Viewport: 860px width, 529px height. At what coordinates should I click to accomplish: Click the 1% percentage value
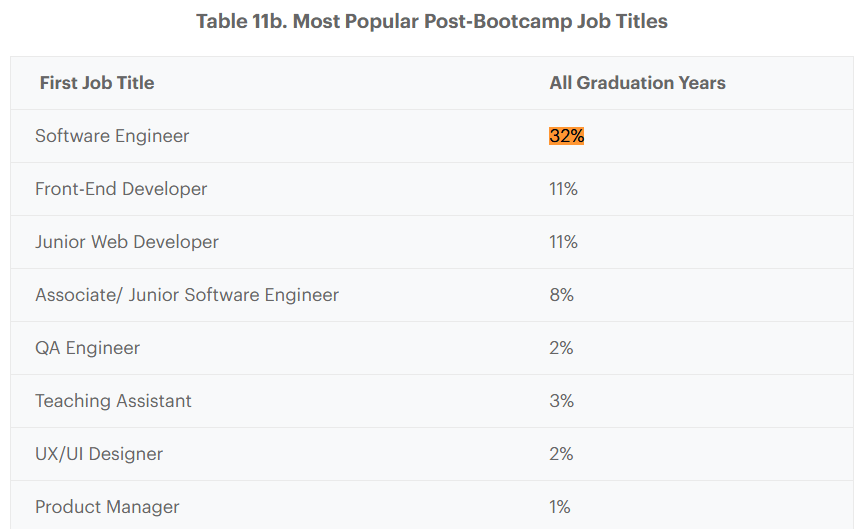click(x=560, y=507)
